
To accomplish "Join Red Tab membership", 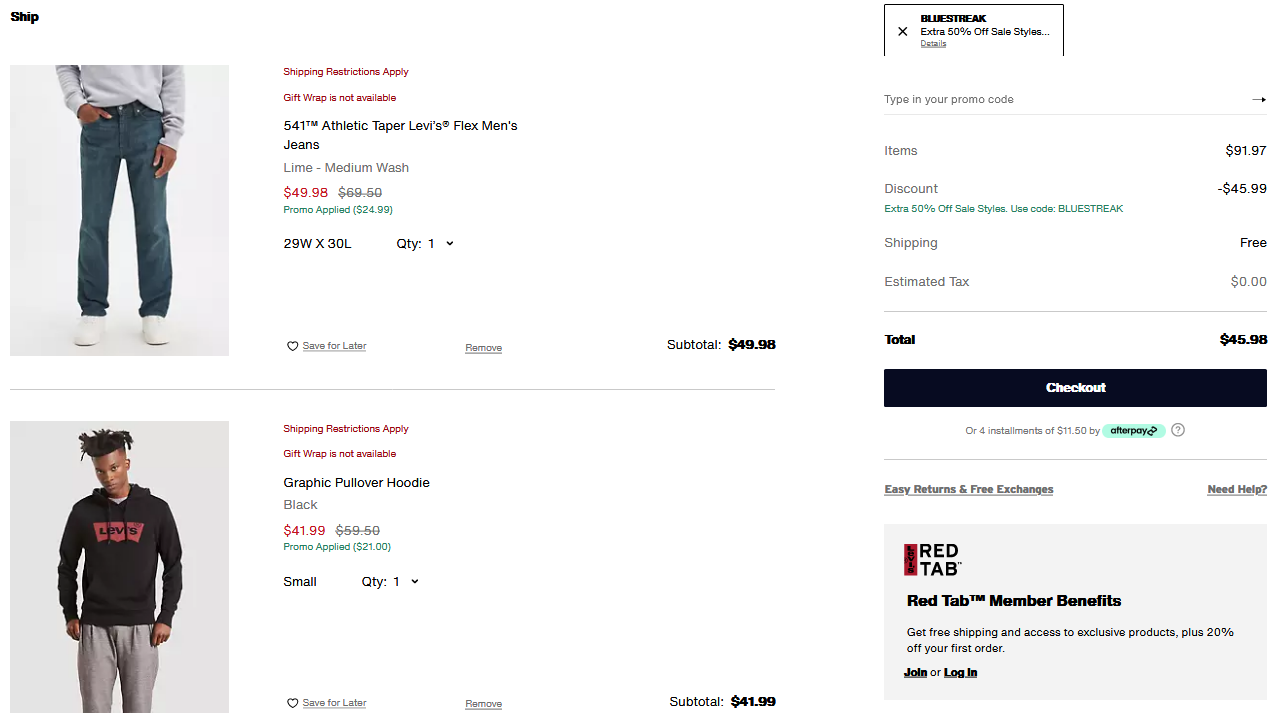I will [x=915, y=672].
